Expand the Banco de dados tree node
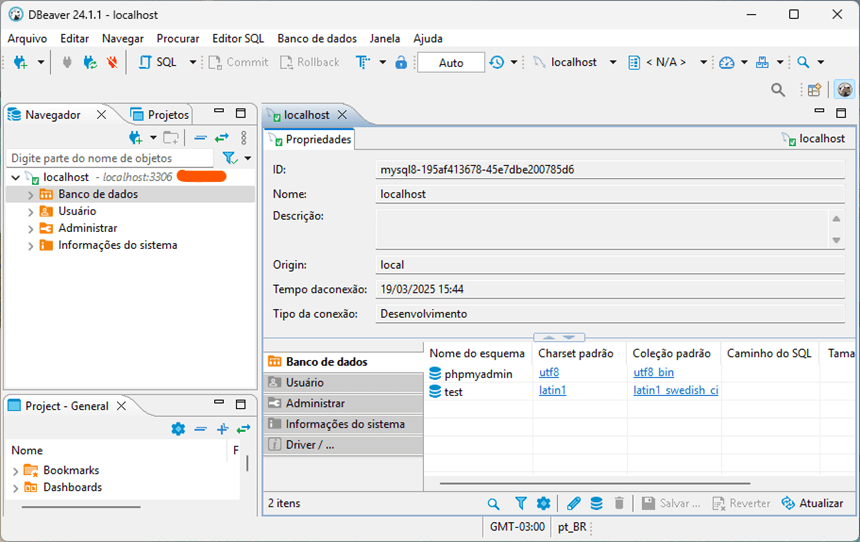This screenshot has height=542, width=860. pyautogui.click(x=31, y=194)
